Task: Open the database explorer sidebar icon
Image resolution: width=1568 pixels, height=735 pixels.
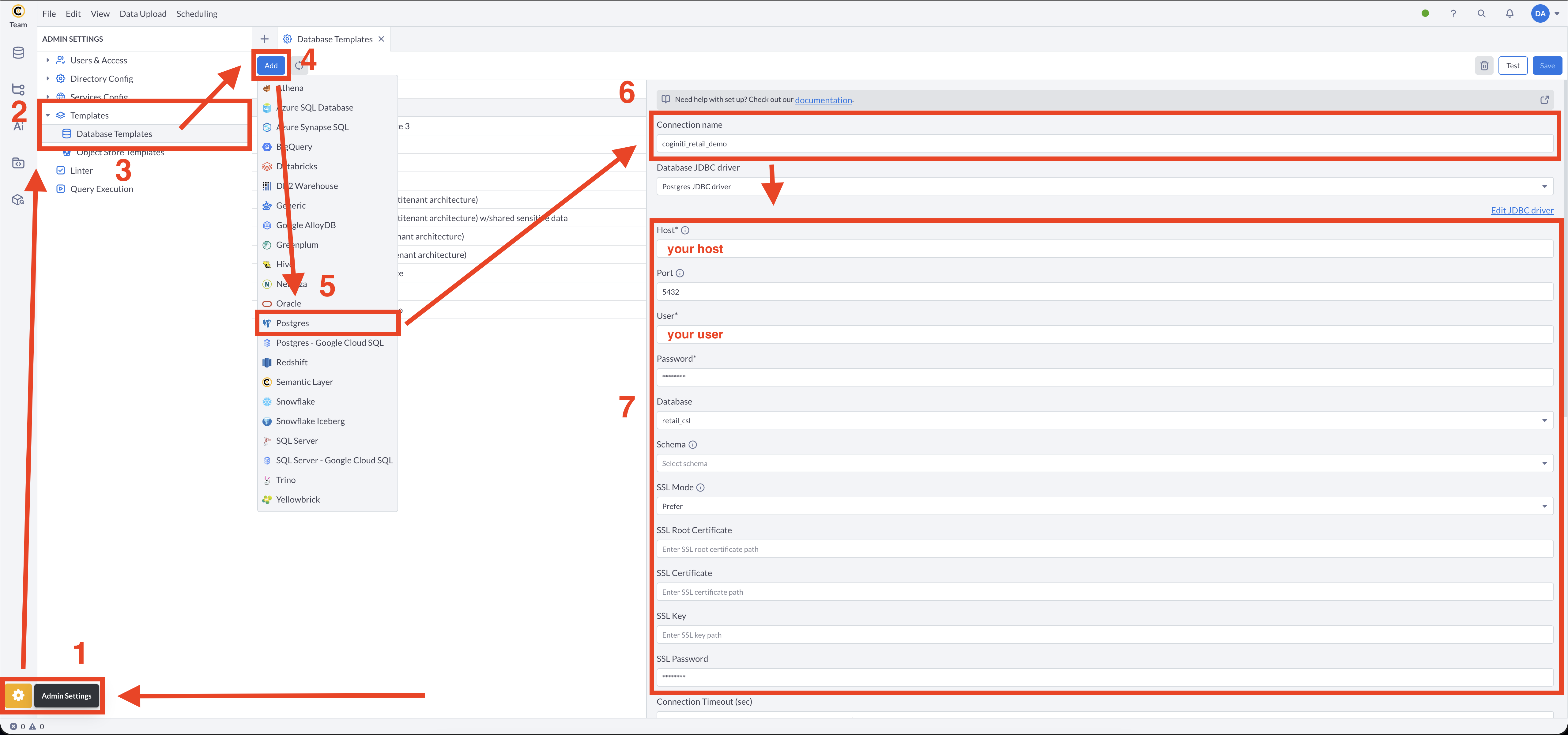Action: [x=18, y=53]
